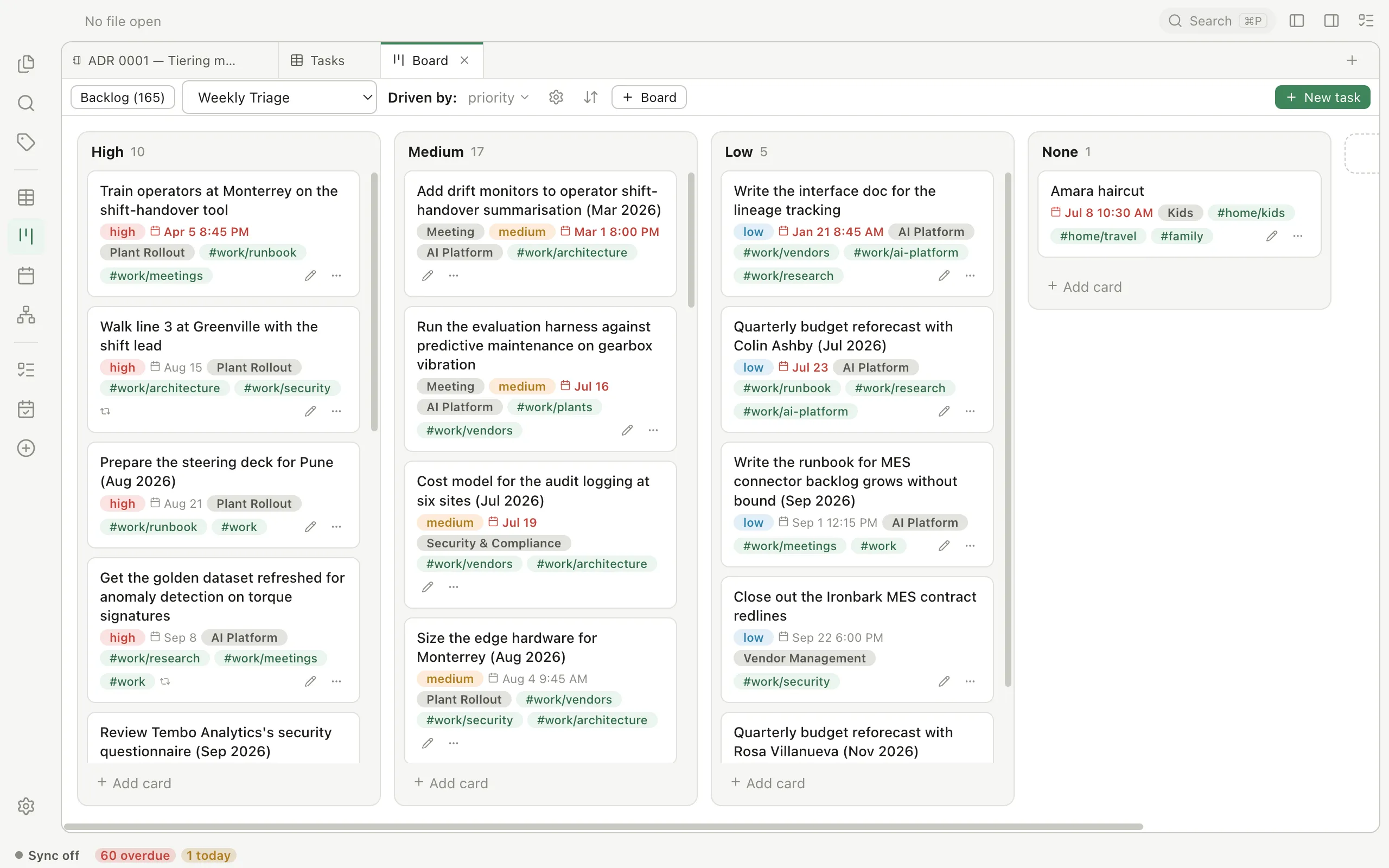Click the High column scrollbar
Screen dimensions: 1389x868
(x=374, y=302)
